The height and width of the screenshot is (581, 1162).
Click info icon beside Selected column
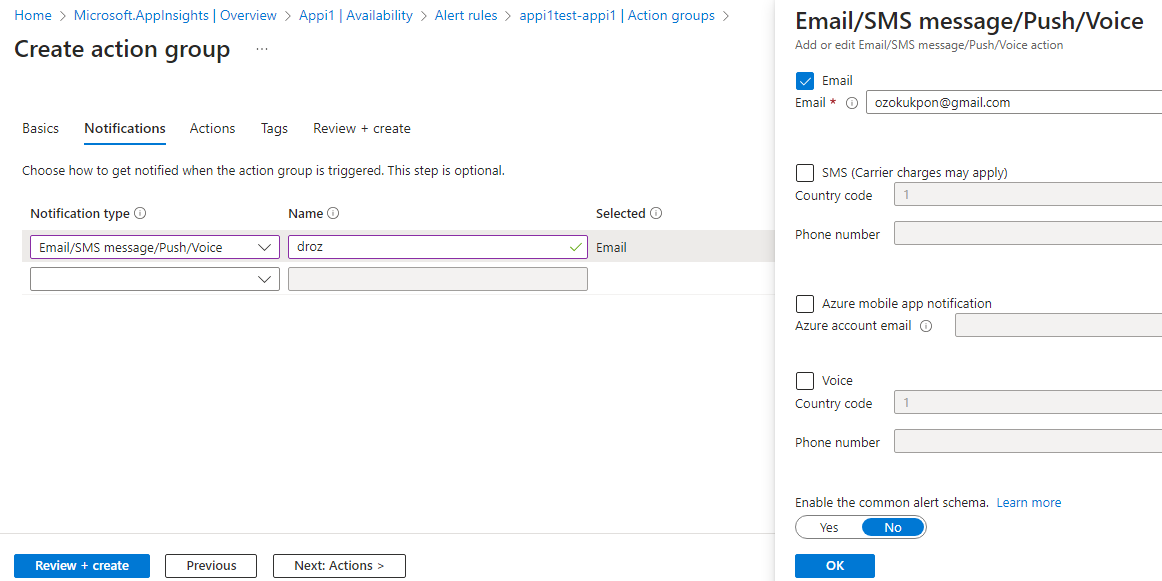click(656, 214)
